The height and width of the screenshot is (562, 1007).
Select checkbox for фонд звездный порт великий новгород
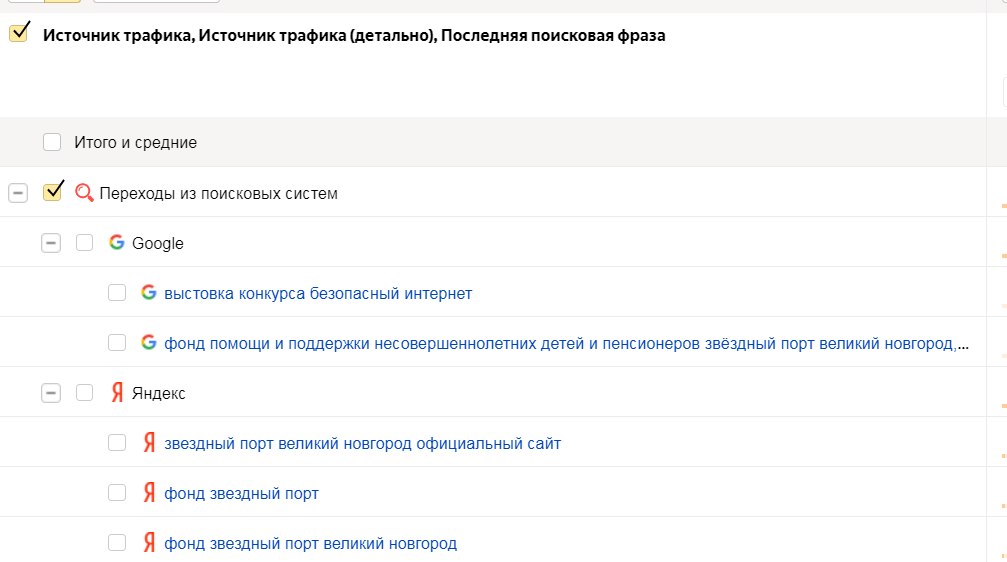click(117, 543)
